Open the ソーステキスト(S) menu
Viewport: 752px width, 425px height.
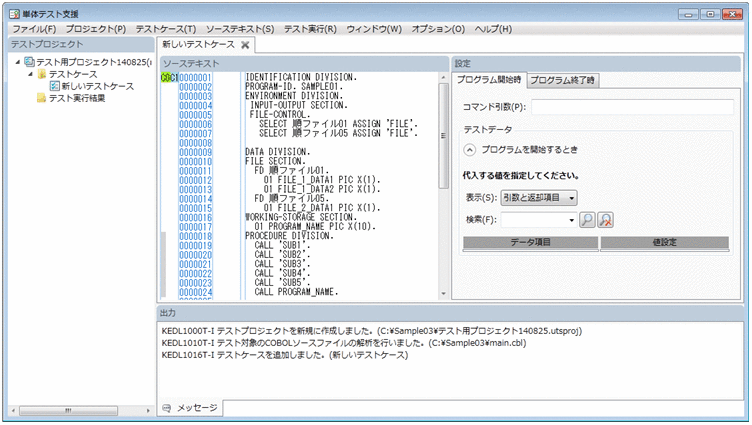tap(240, 29)
